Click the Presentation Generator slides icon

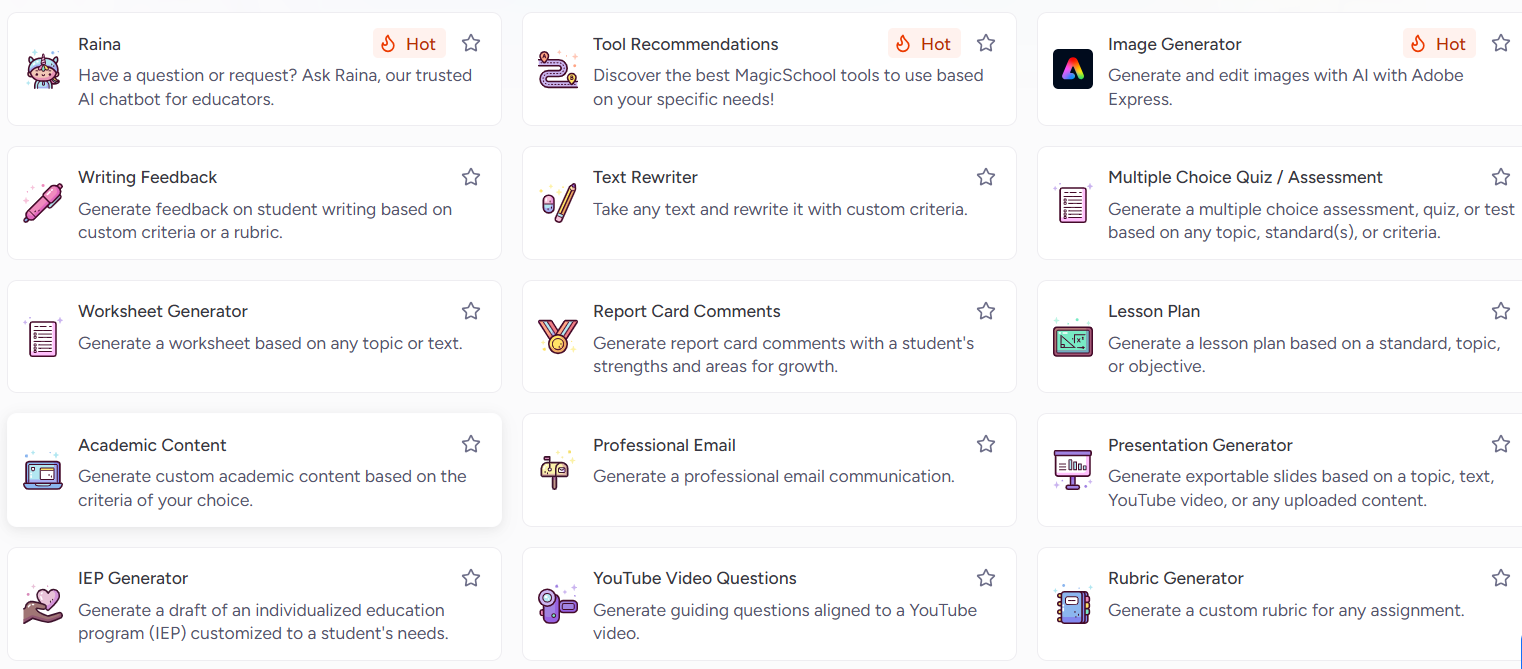(1072, 470)
